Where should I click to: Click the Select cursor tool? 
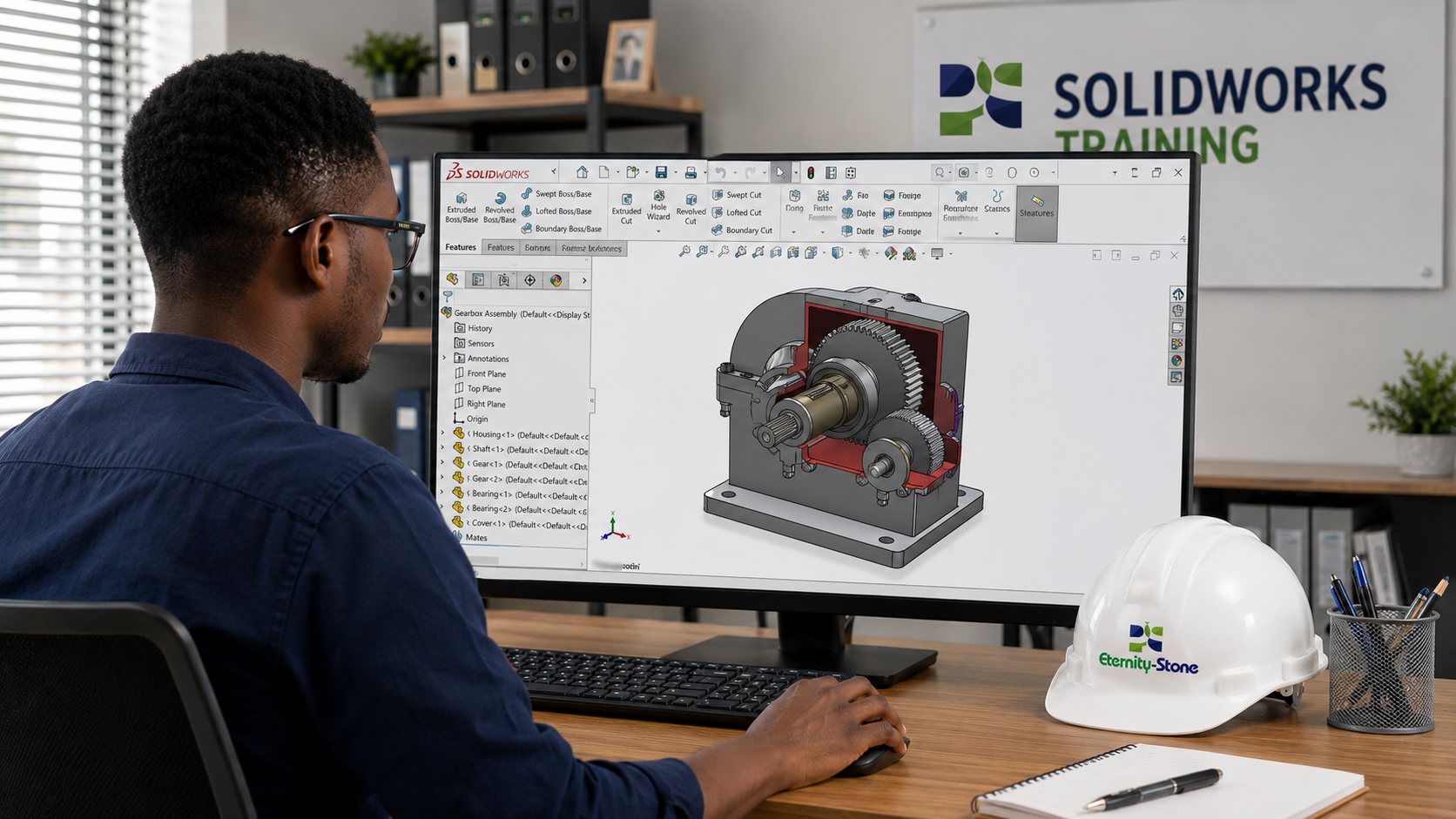tap(780, 172)
